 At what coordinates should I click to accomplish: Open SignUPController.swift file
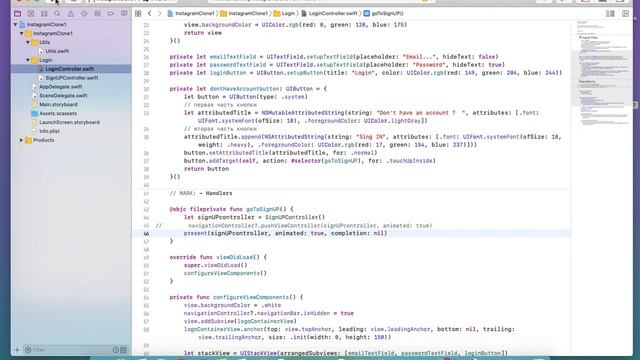71,78
